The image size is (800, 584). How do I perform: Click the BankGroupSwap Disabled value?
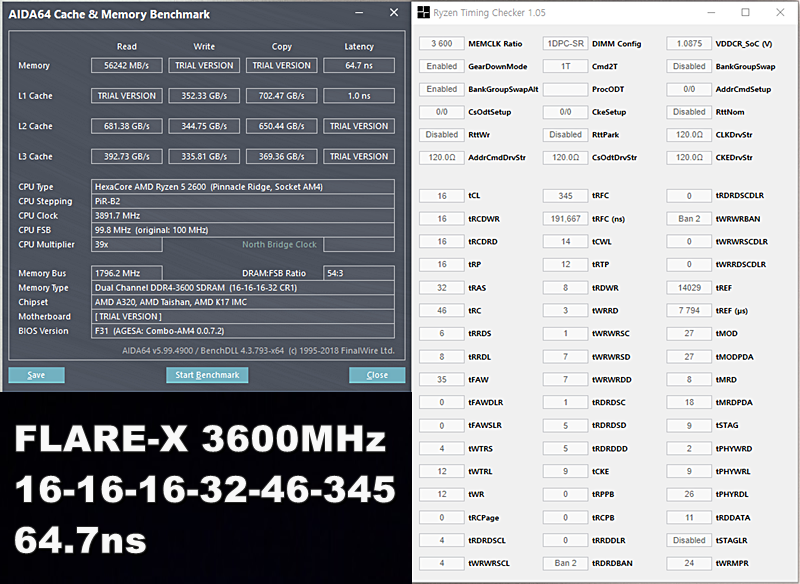[x=689, y=66]
